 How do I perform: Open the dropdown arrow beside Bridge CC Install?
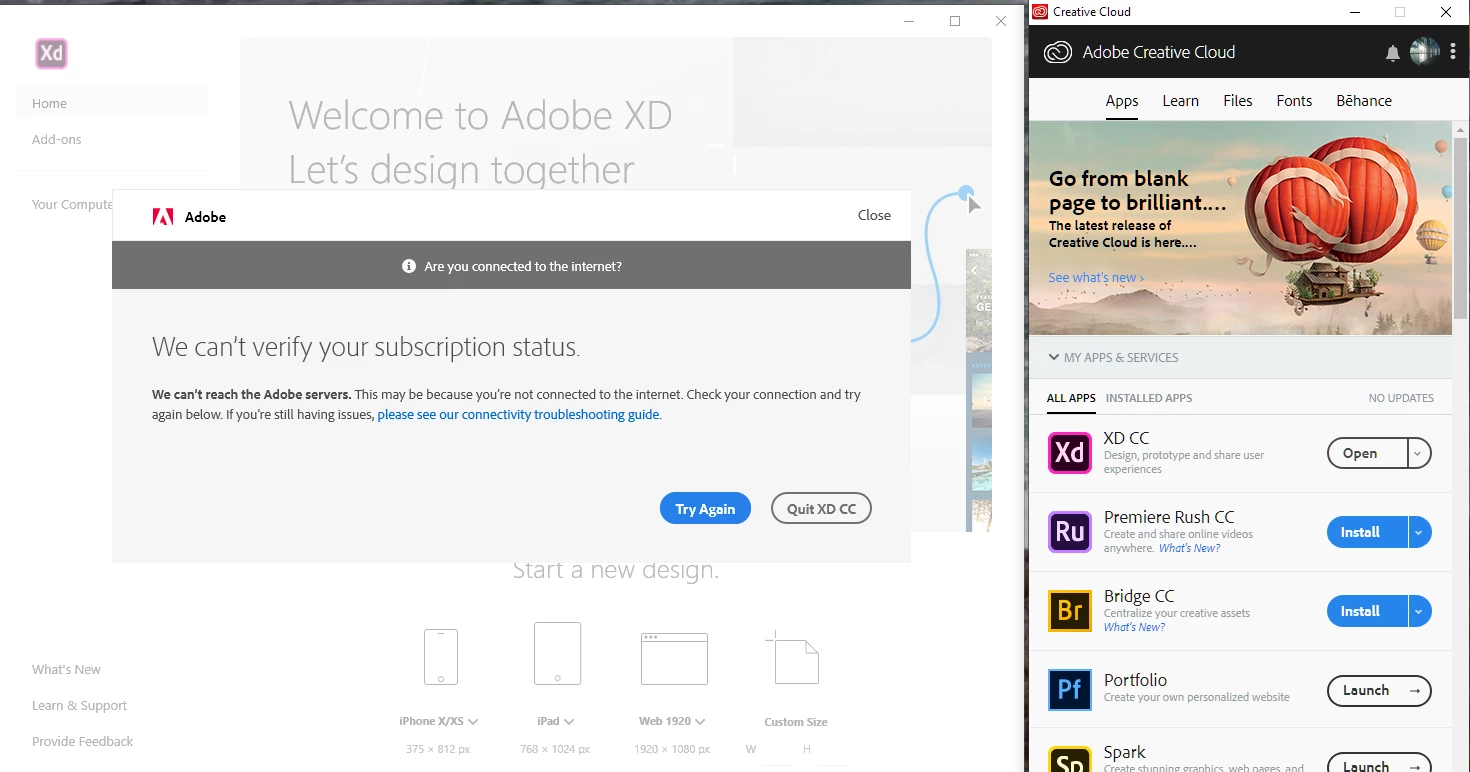pos(1418,611)
